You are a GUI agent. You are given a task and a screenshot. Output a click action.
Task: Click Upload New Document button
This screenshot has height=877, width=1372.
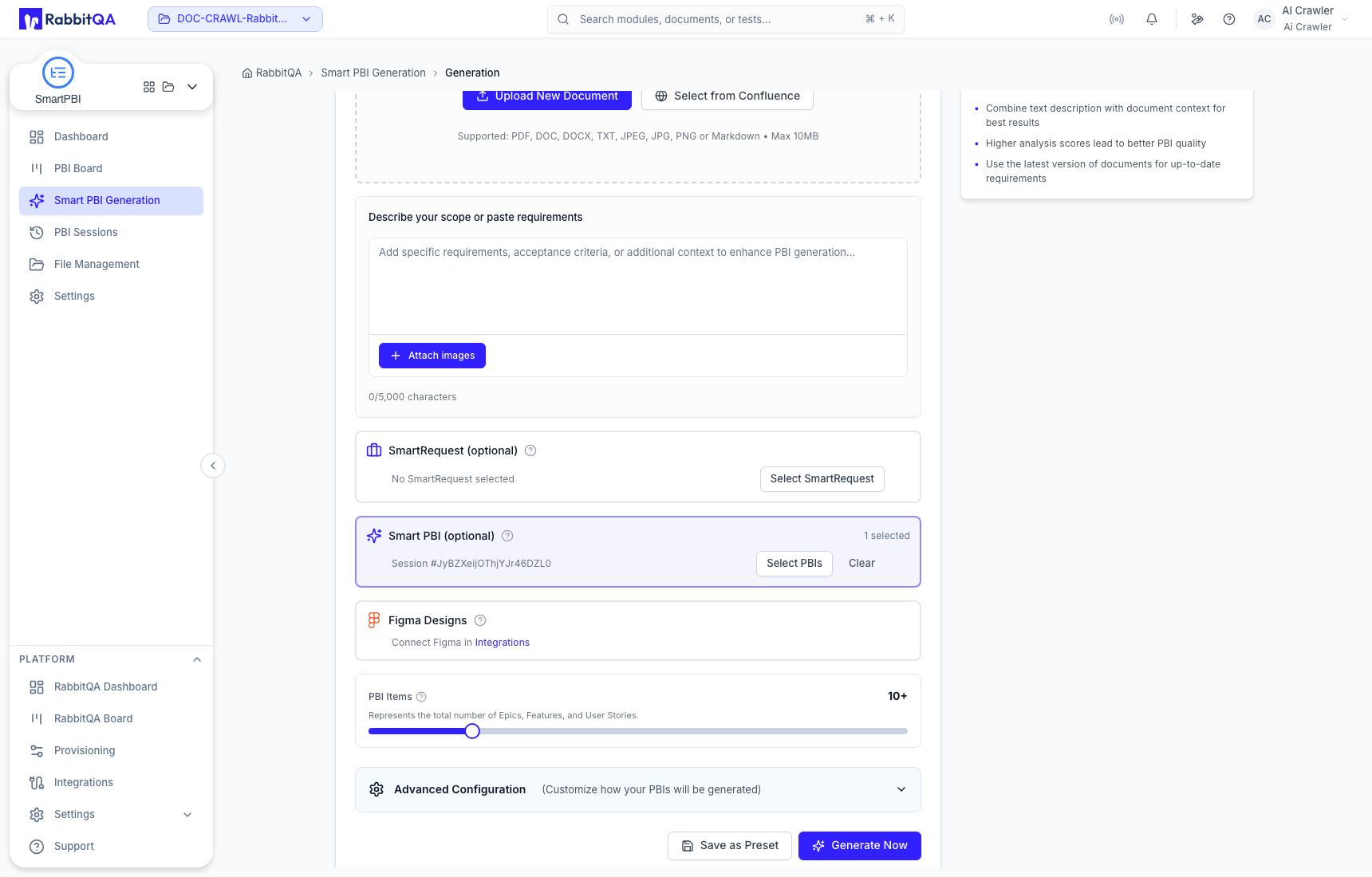click(x=547, y=96)
